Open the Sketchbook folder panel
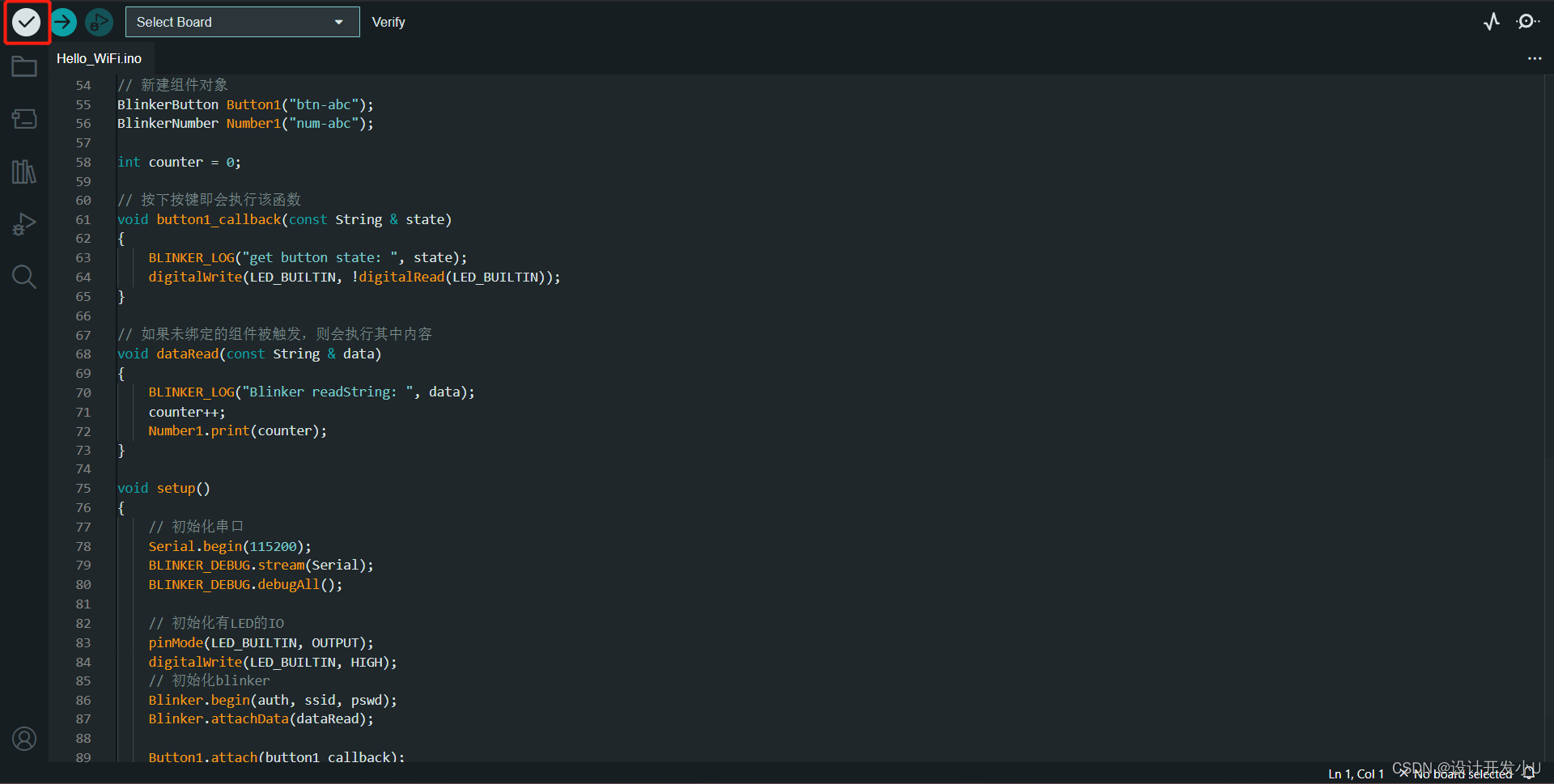Viewport: 1554px width, 784px height. point(24,66)
